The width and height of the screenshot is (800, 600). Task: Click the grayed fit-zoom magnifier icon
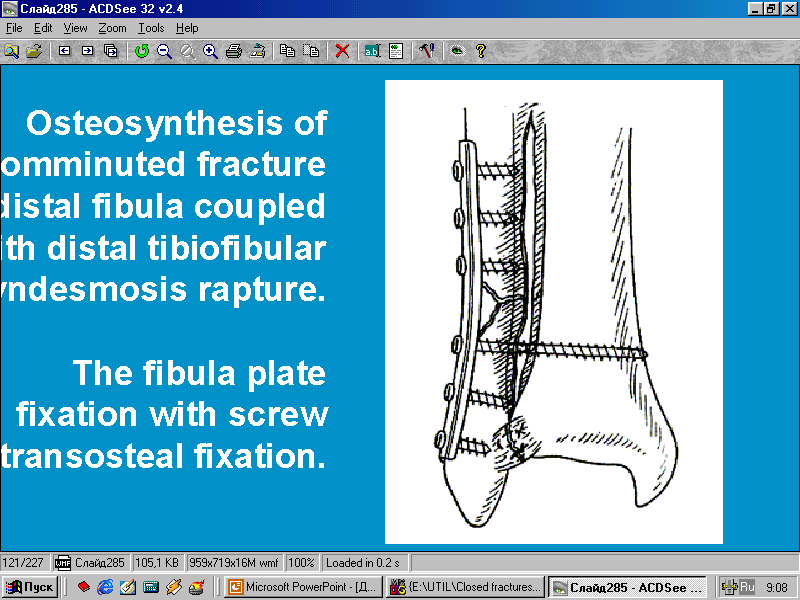[x=187, y=51]
